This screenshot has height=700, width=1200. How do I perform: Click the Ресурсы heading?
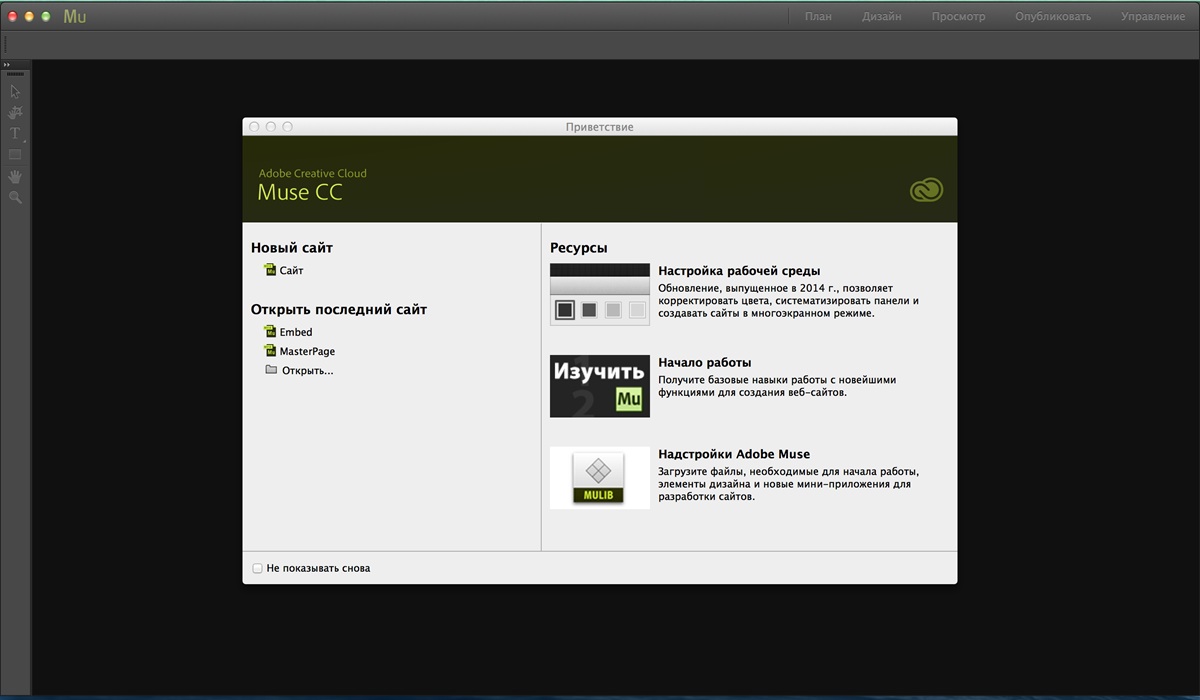[x=579, y=248]
